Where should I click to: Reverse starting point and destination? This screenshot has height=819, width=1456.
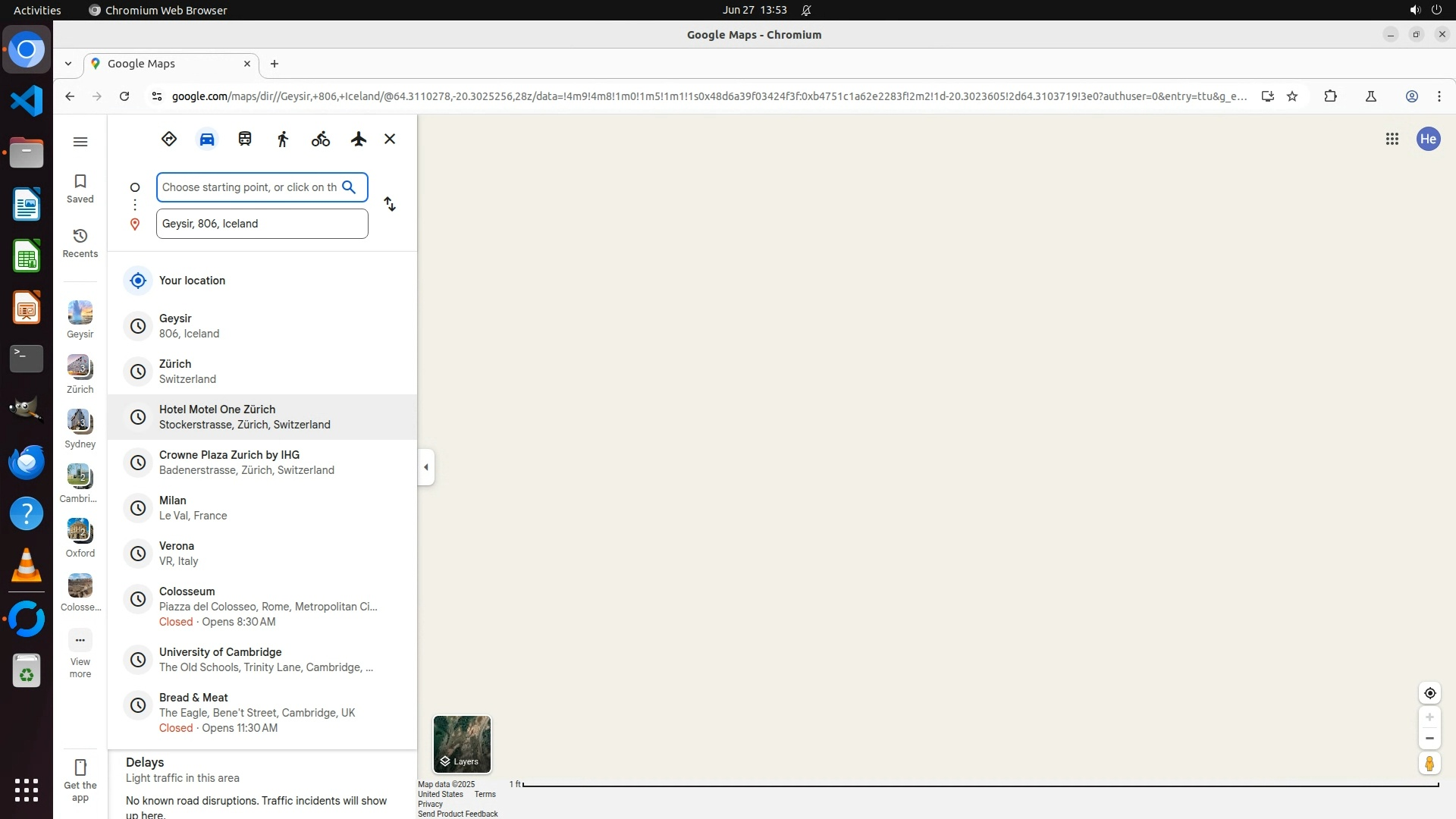click(x=390, y=205)
